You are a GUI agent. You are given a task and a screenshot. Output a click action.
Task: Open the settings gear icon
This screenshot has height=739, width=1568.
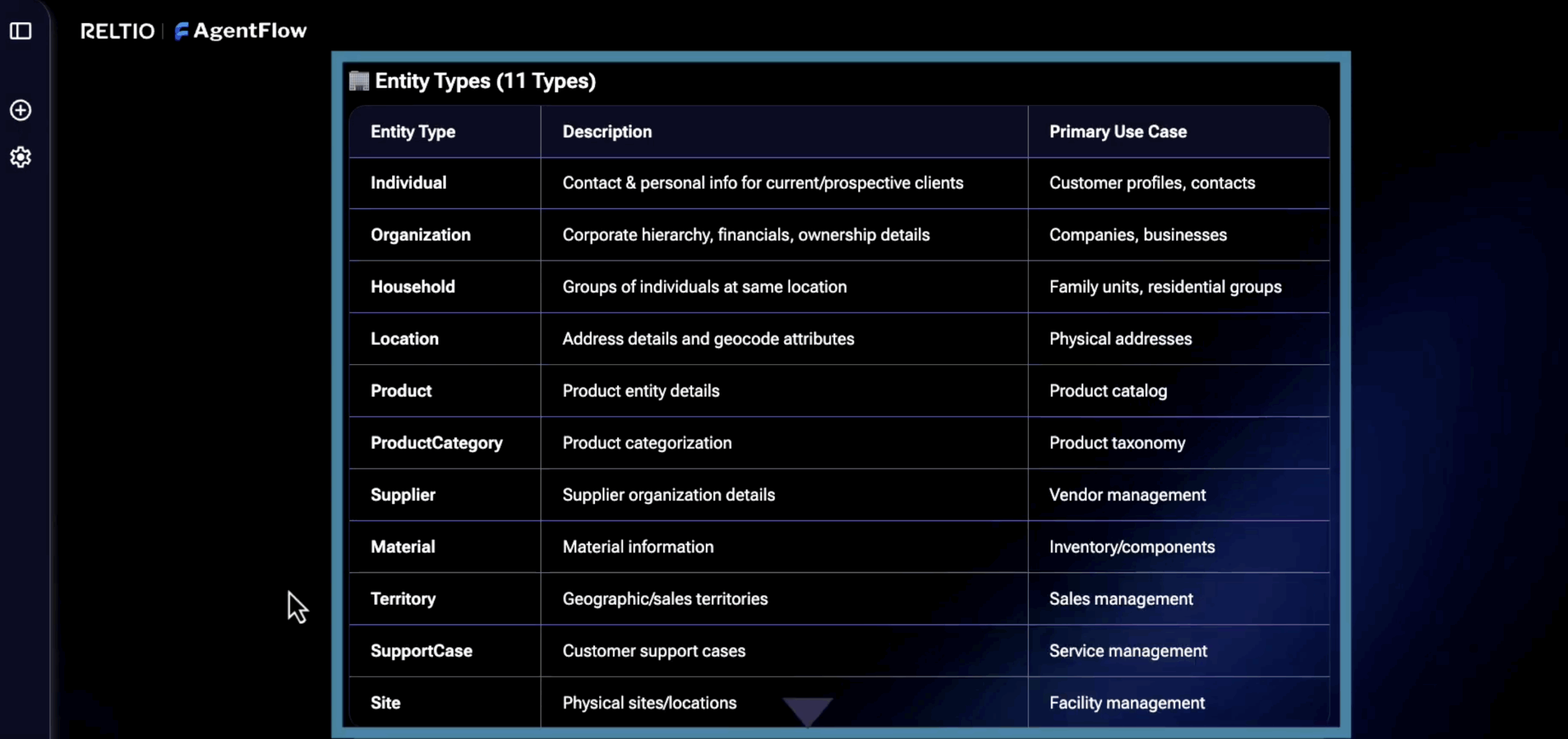(x=21, y=157)
